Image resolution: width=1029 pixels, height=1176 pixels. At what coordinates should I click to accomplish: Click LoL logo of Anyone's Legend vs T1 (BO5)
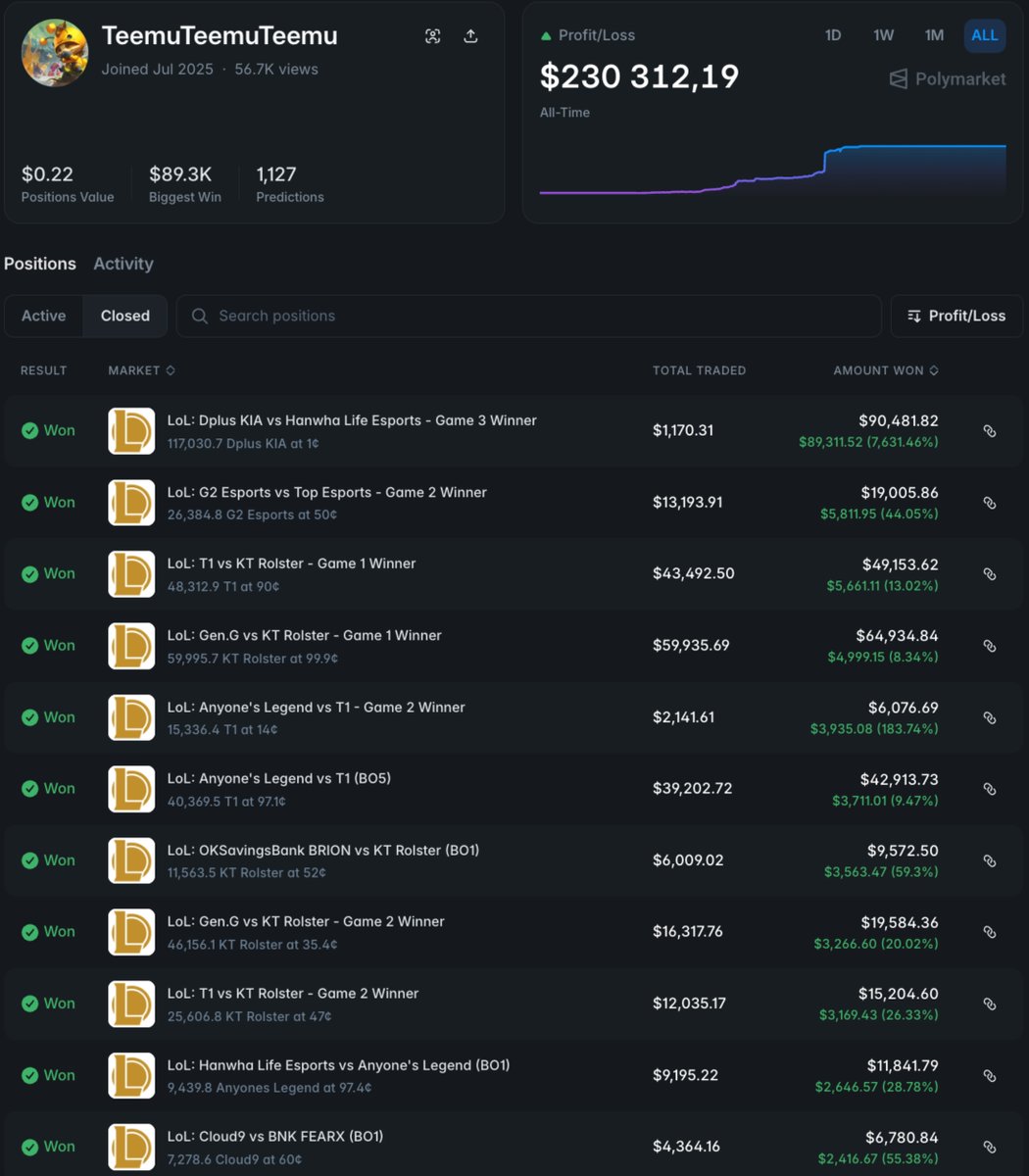tap(131, 789)
